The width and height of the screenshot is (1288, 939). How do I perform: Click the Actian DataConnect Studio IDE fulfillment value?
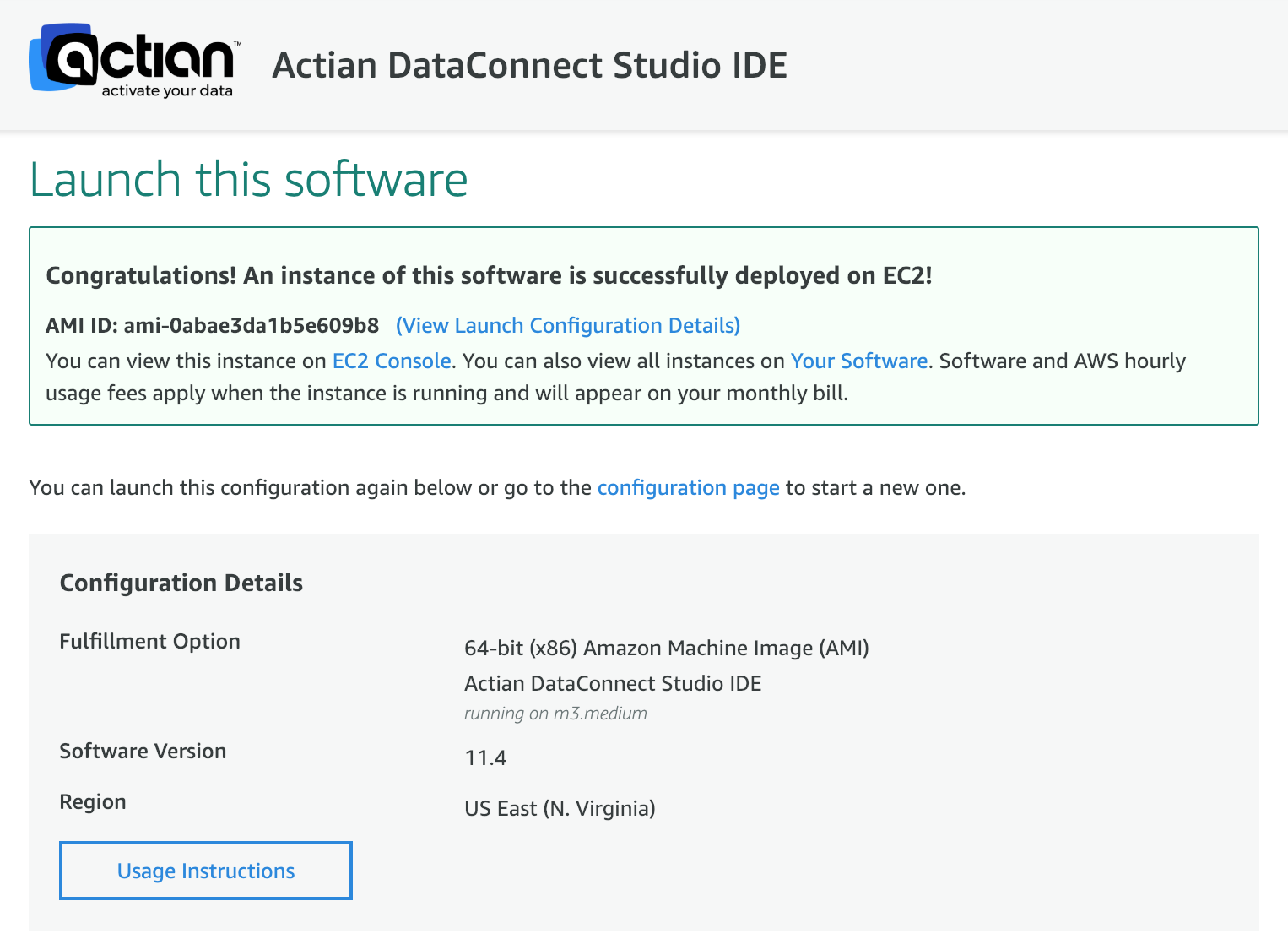[612, 684]
